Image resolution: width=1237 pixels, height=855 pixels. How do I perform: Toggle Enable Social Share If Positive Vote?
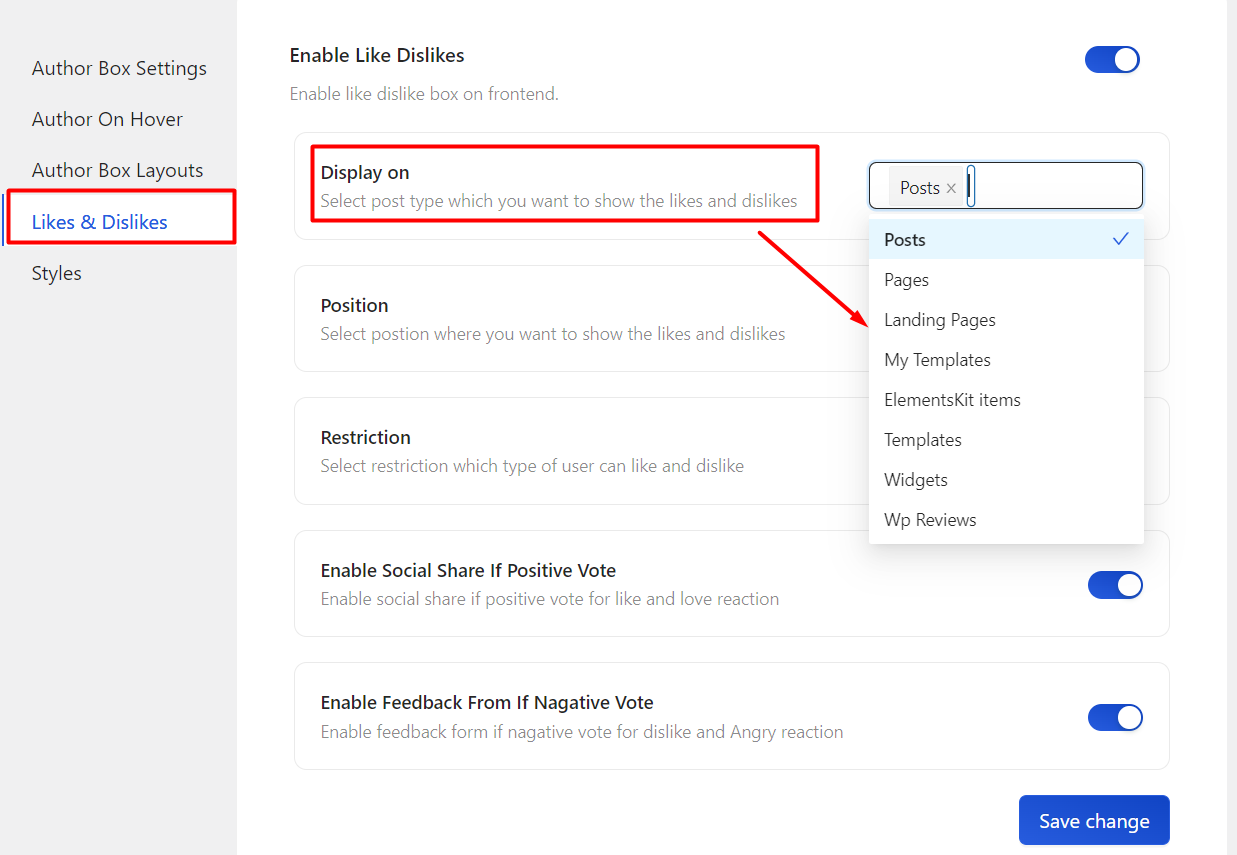coord(1115,585)
